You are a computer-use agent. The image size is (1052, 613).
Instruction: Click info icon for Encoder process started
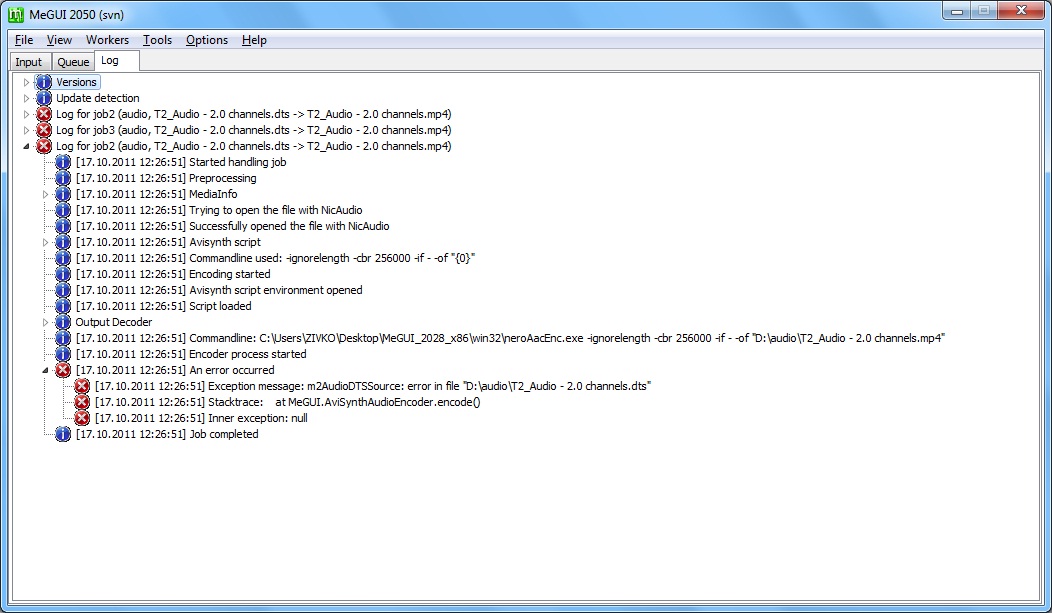(x=62, y=354)
